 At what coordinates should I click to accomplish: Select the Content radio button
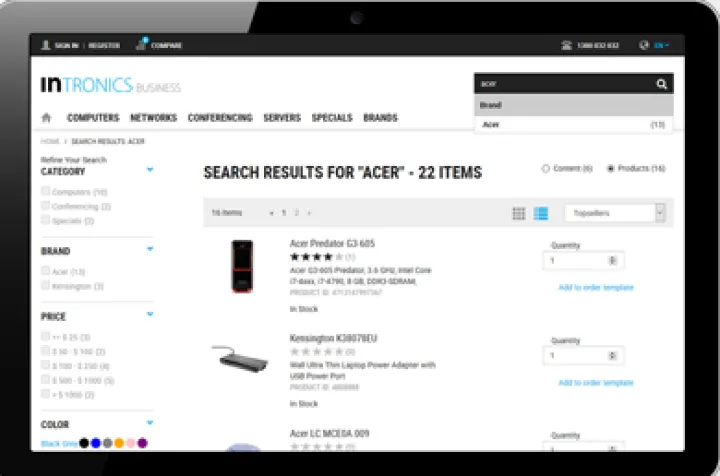(546, 168)
